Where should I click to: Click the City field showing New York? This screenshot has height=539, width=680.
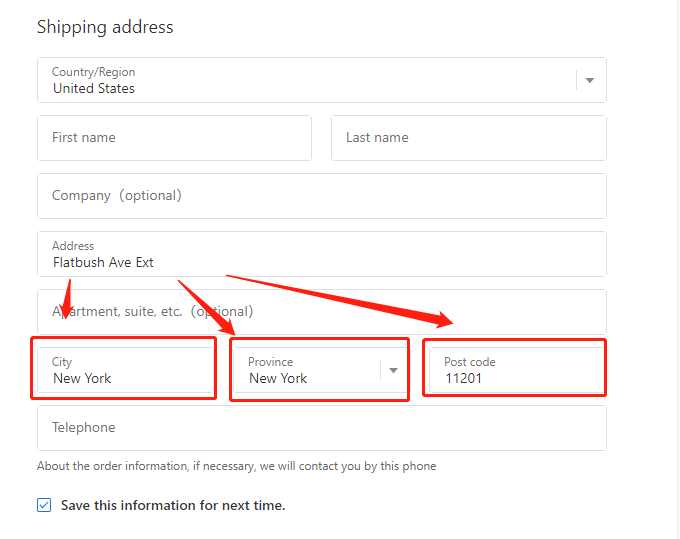[125, 370]
